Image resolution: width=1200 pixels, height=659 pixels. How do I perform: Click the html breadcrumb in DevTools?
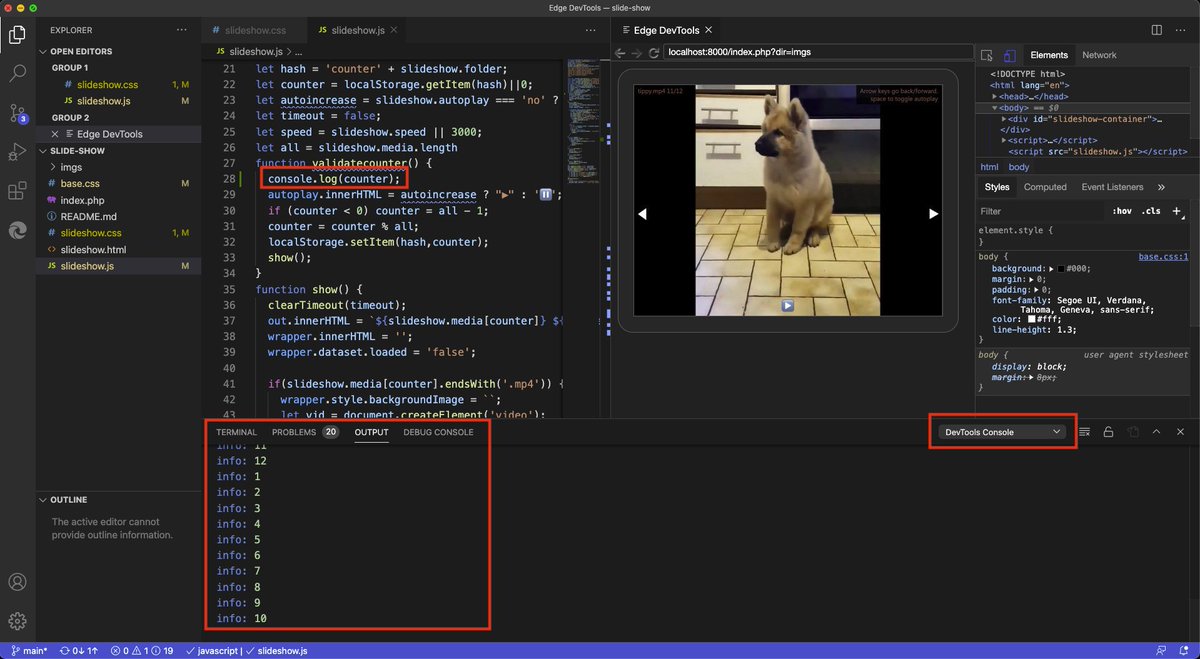989,167
